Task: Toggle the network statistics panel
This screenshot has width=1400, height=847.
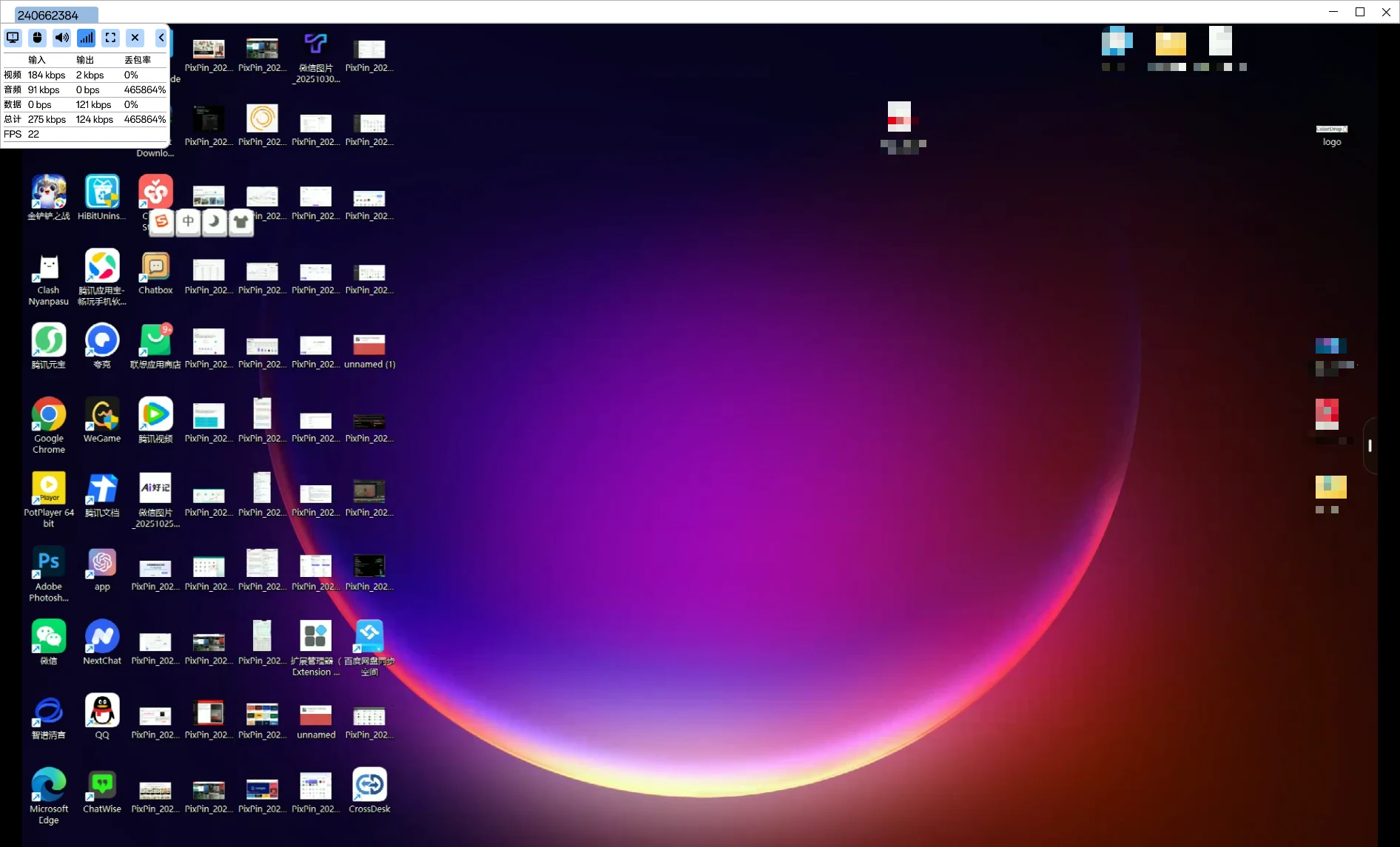Action: point(86,38)
